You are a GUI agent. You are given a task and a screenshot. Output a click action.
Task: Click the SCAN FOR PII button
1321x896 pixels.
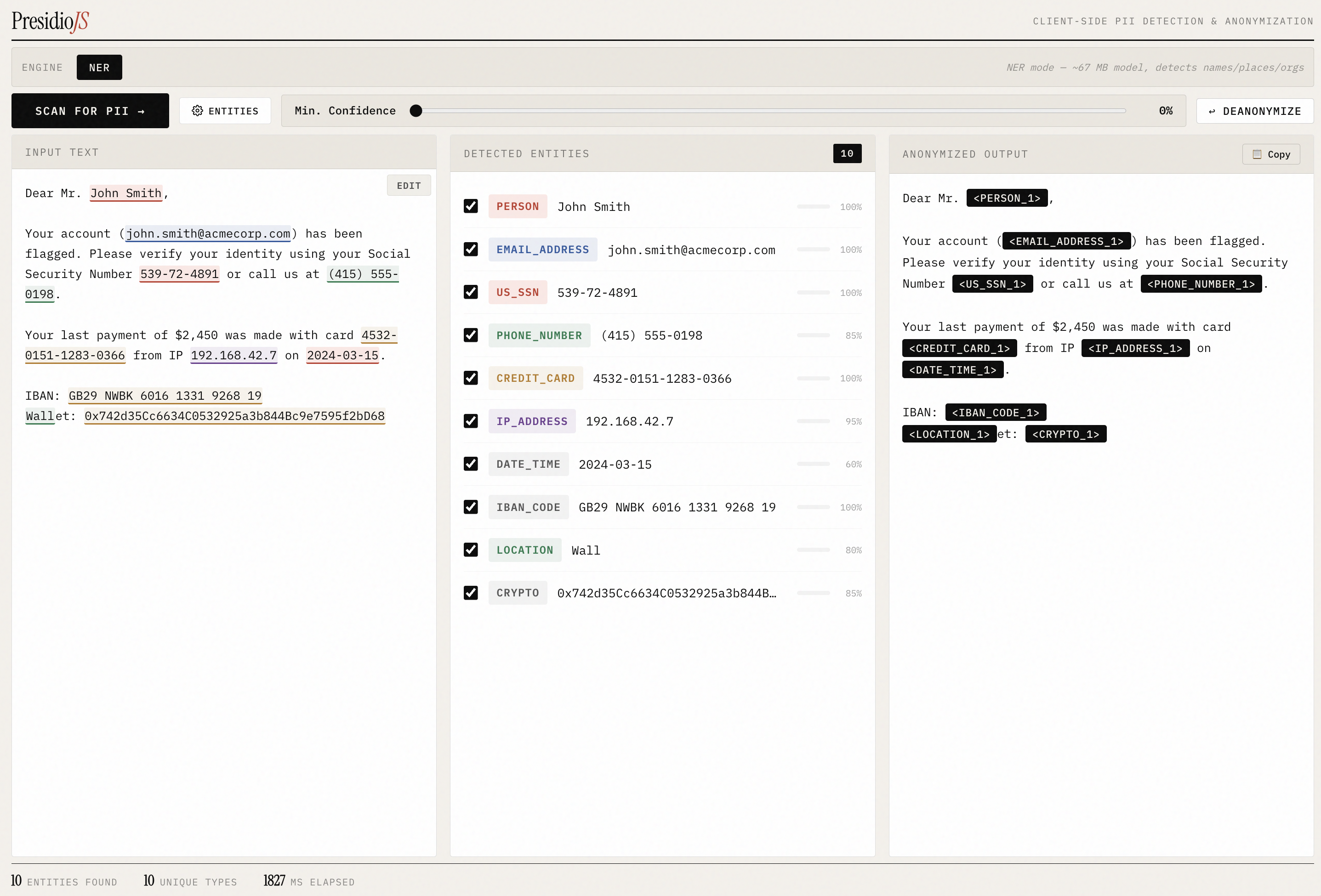[90, 111]
